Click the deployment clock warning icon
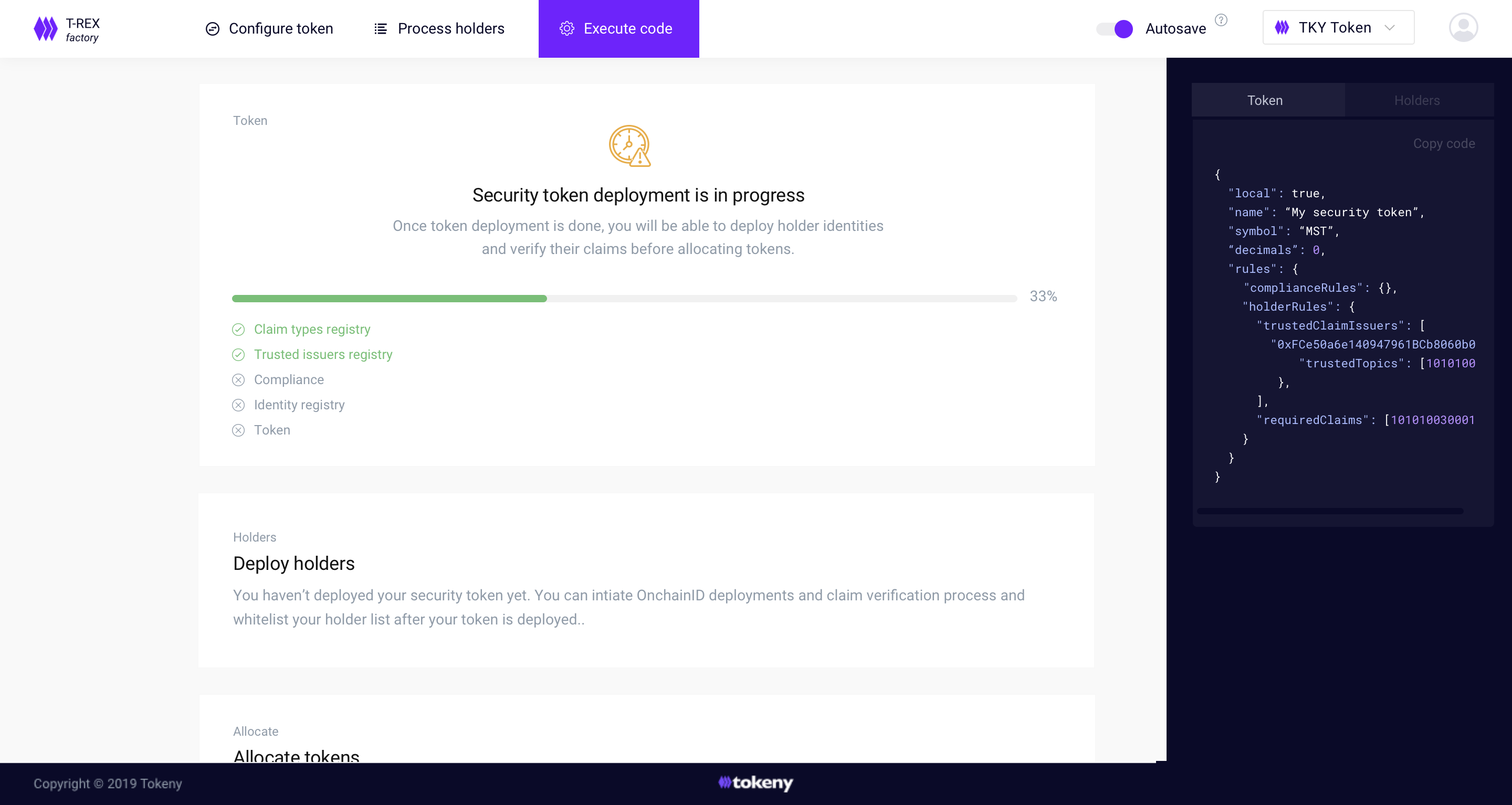Screen dimensions: 1512x805 (629, 146)
